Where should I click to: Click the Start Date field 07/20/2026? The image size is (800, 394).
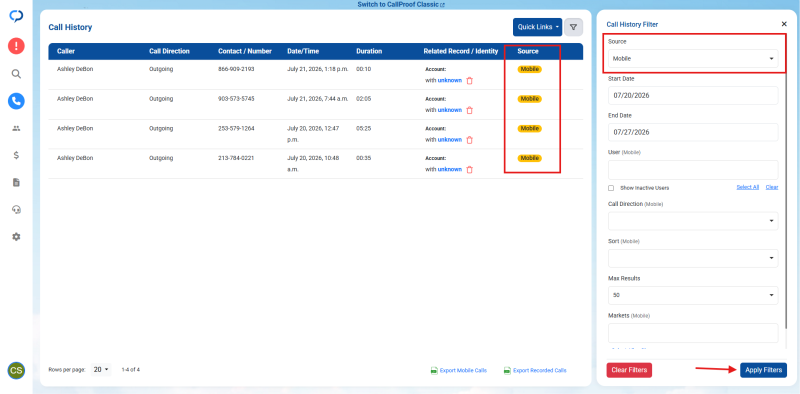pyautogui.click(x=693, y=95)
